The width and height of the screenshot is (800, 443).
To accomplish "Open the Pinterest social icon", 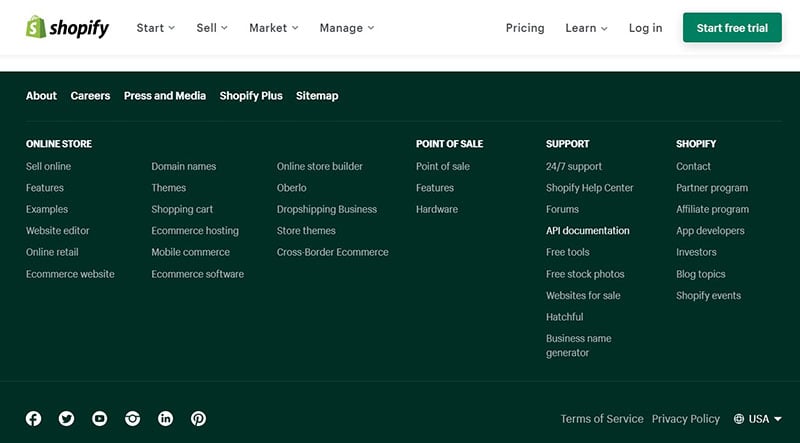I will coord(198,419).
